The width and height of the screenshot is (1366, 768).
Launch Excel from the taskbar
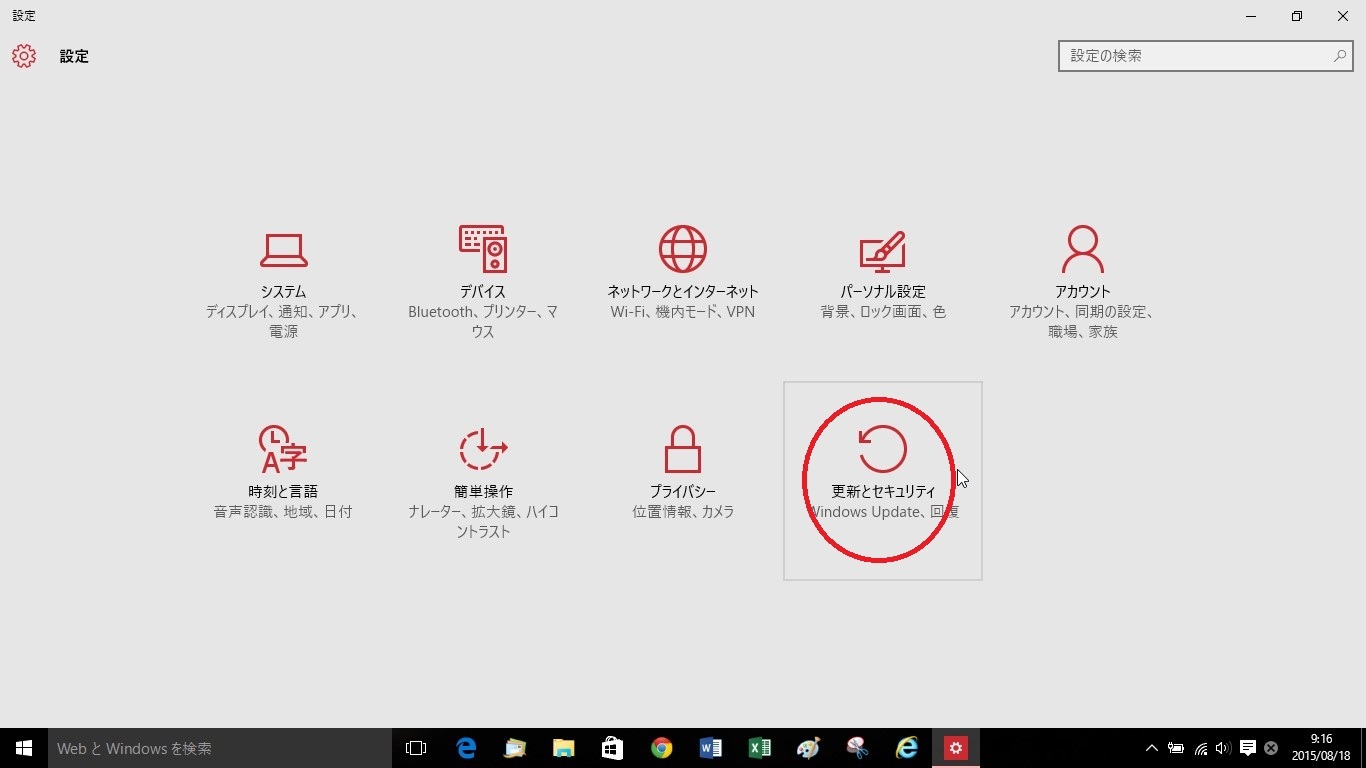pos(759,748)
